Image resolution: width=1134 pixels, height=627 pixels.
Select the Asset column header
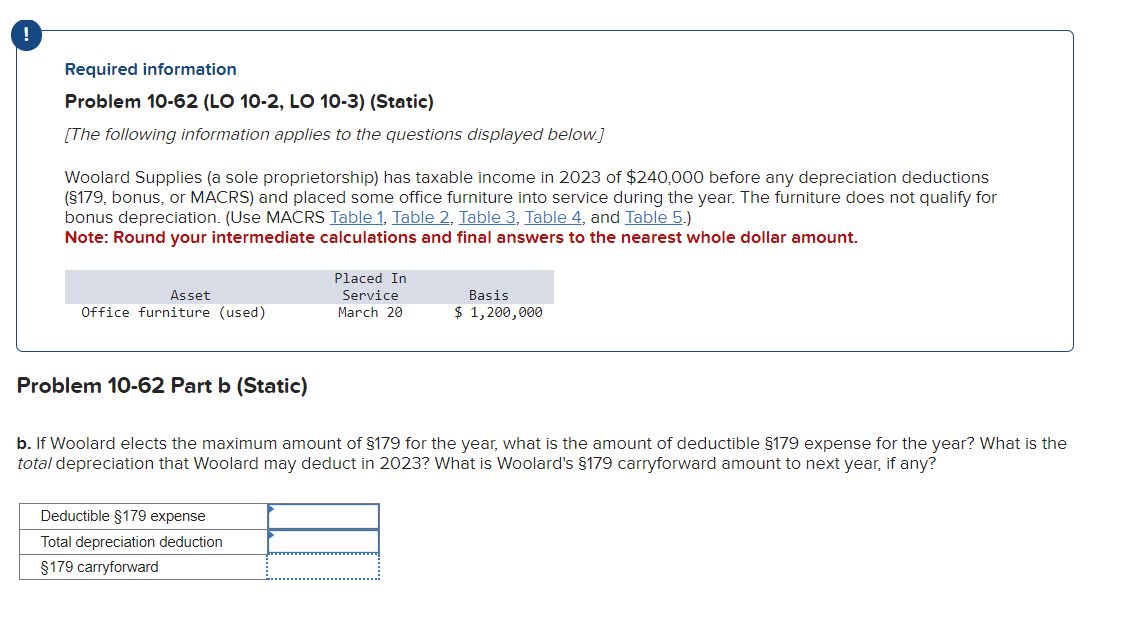(x=190, y=294)
